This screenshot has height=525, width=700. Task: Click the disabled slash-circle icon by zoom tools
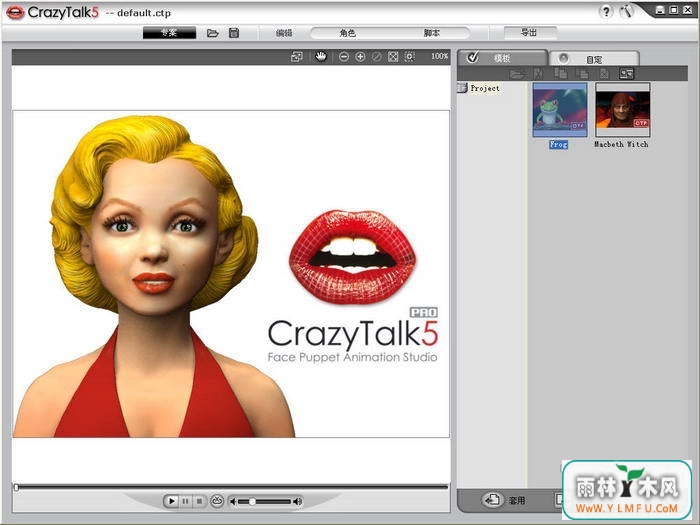click(x=377, y=57)
